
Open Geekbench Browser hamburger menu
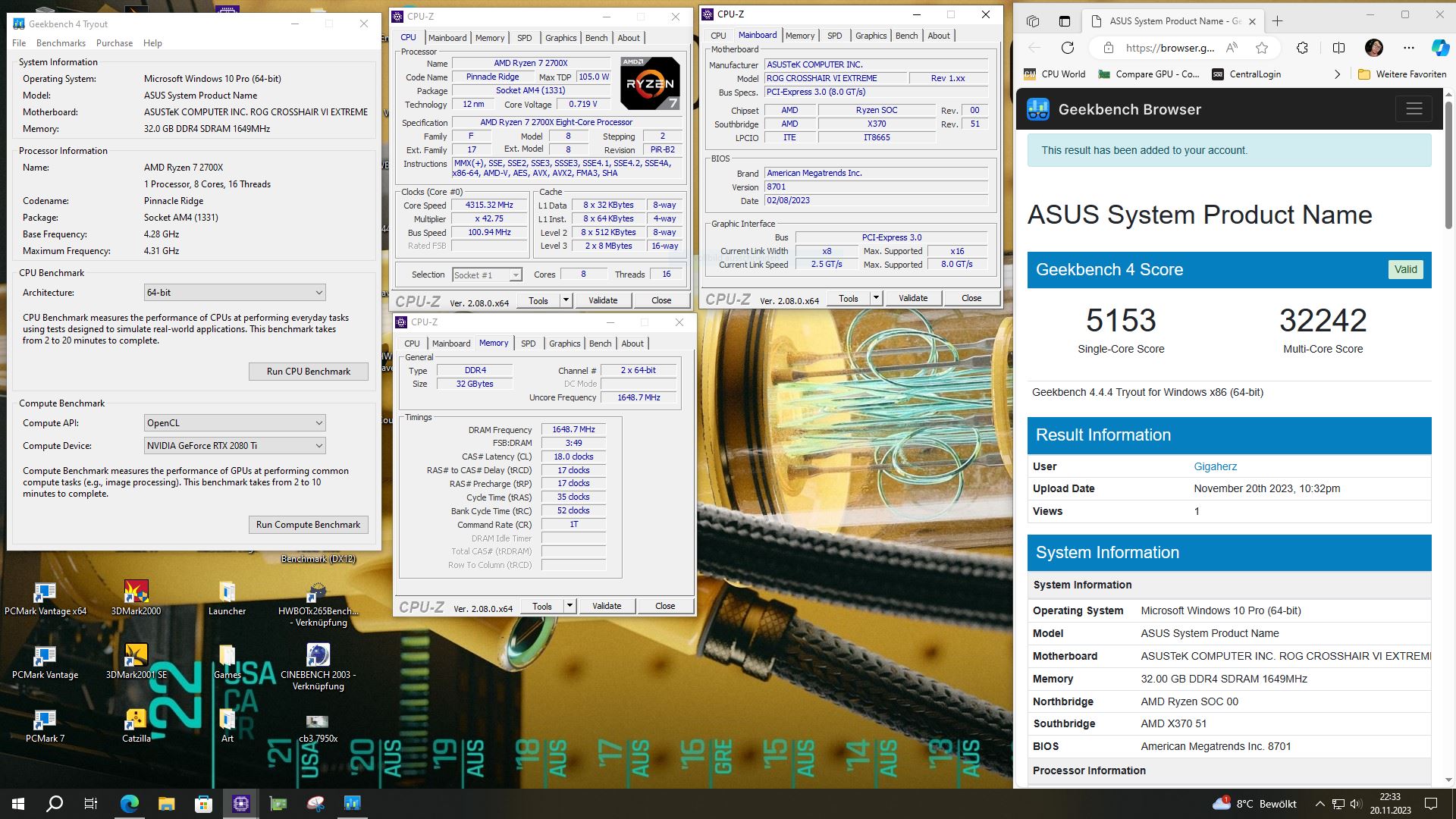coord(1414,109)
